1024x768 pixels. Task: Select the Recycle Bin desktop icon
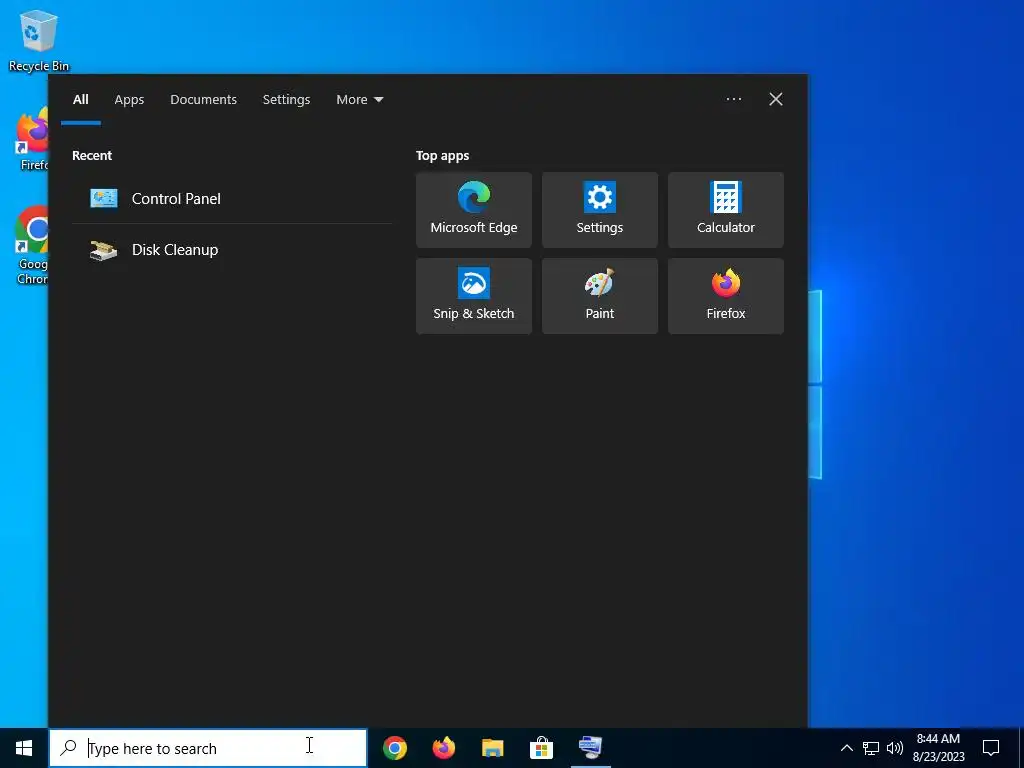[39, 40]
